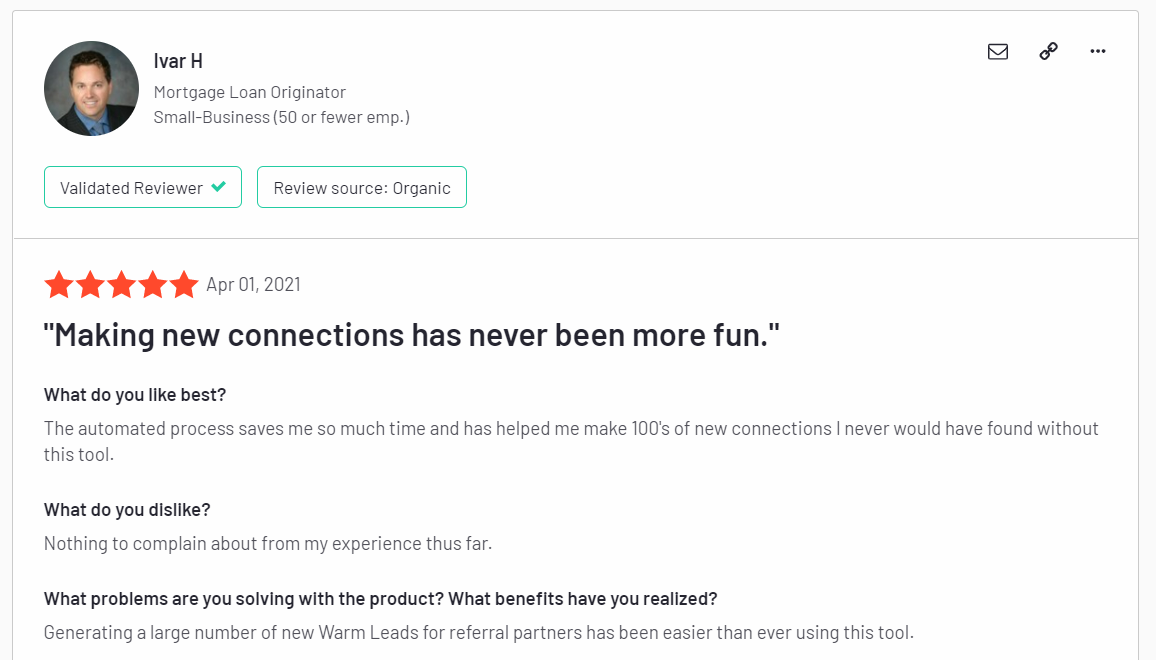Click the 'What do you like best?' heading

point(135,395)
